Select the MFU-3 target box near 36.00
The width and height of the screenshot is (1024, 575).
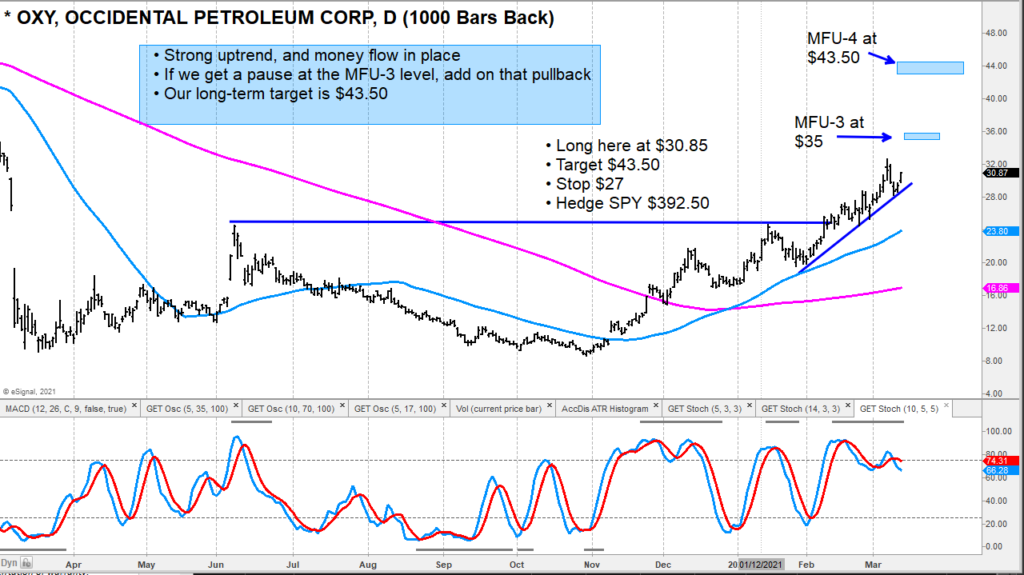click(x=921, y=136)
